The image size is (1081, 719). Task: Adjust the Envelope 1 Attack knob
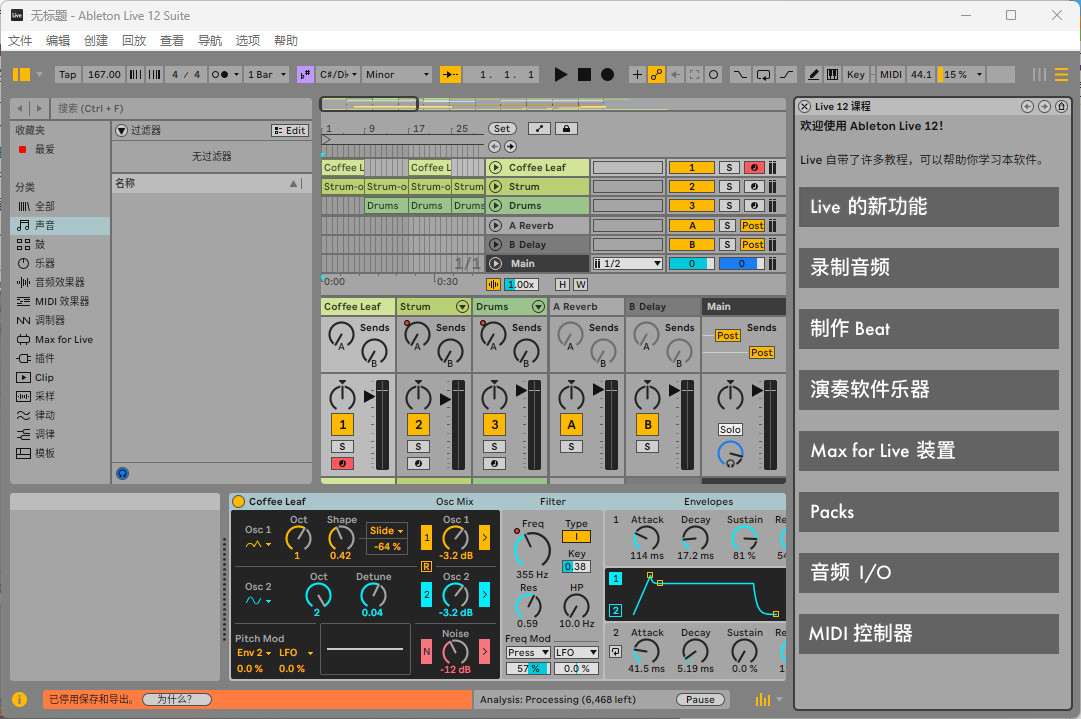[646, 538]
